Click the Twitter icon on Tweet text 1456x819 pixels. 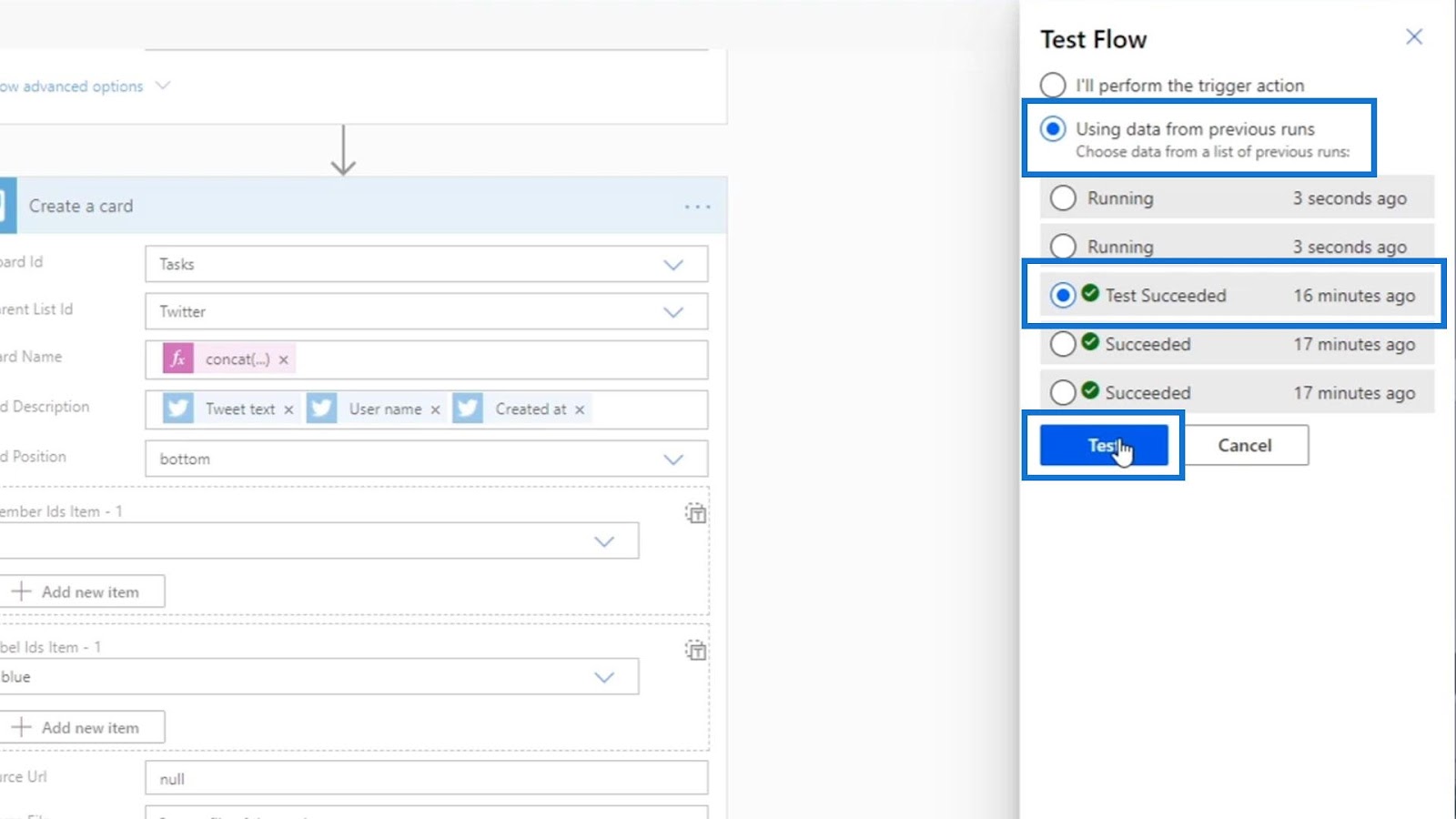178,409
